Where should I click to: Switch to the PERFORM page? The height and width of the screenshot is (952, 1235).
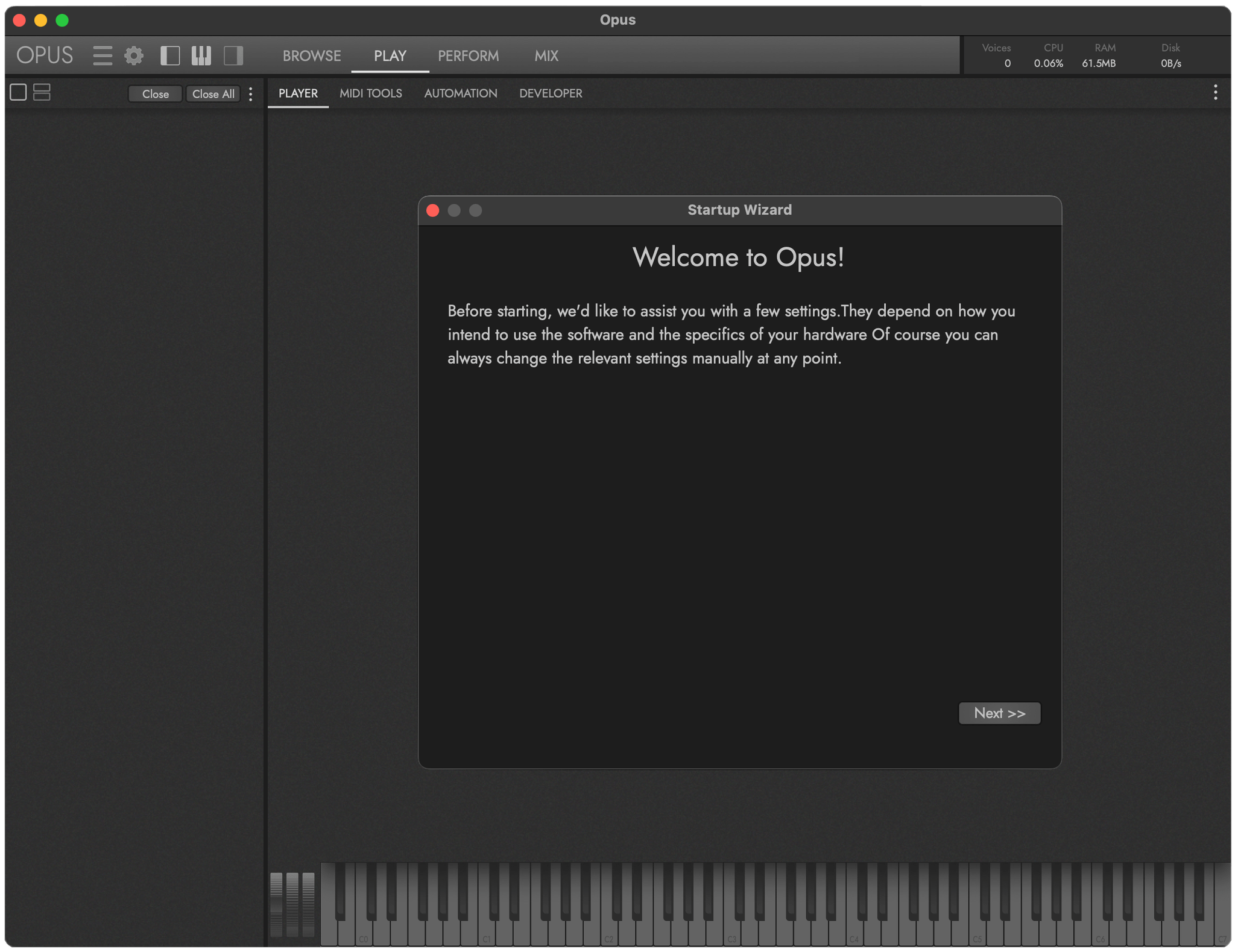click(x=469, y=55)
